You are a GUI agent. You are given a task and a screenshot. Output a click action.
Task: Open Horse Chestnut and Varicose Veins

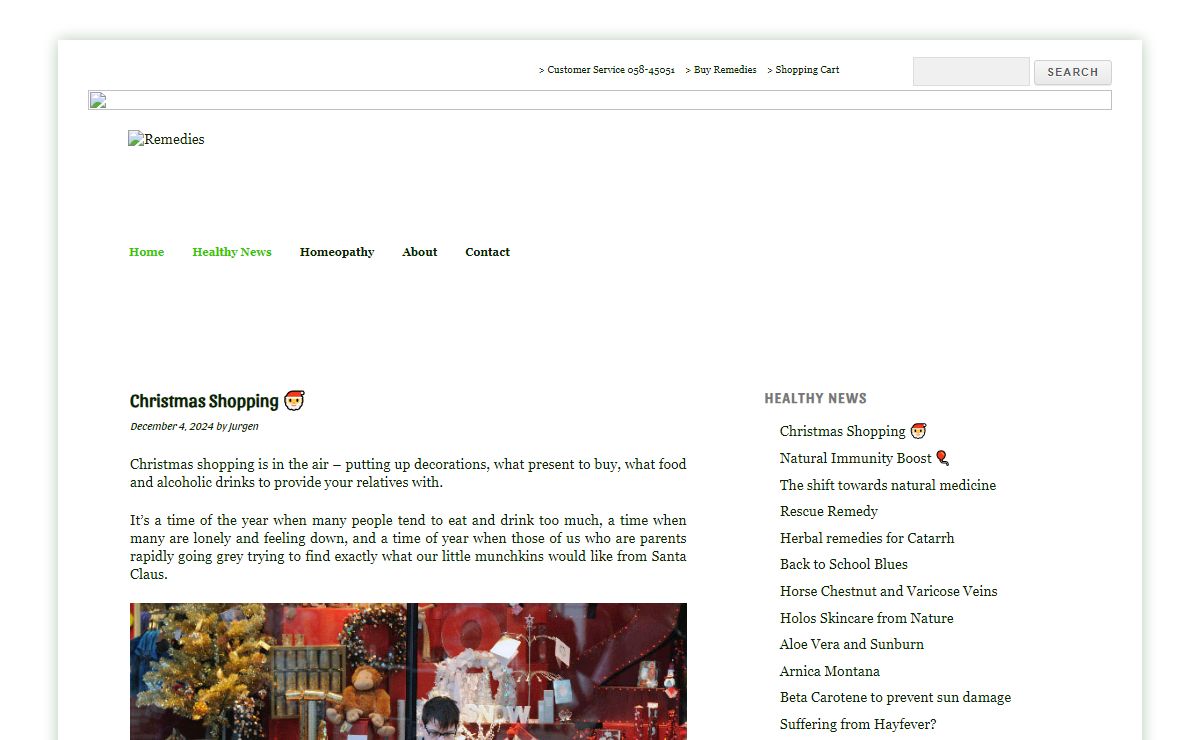(888, 591)
